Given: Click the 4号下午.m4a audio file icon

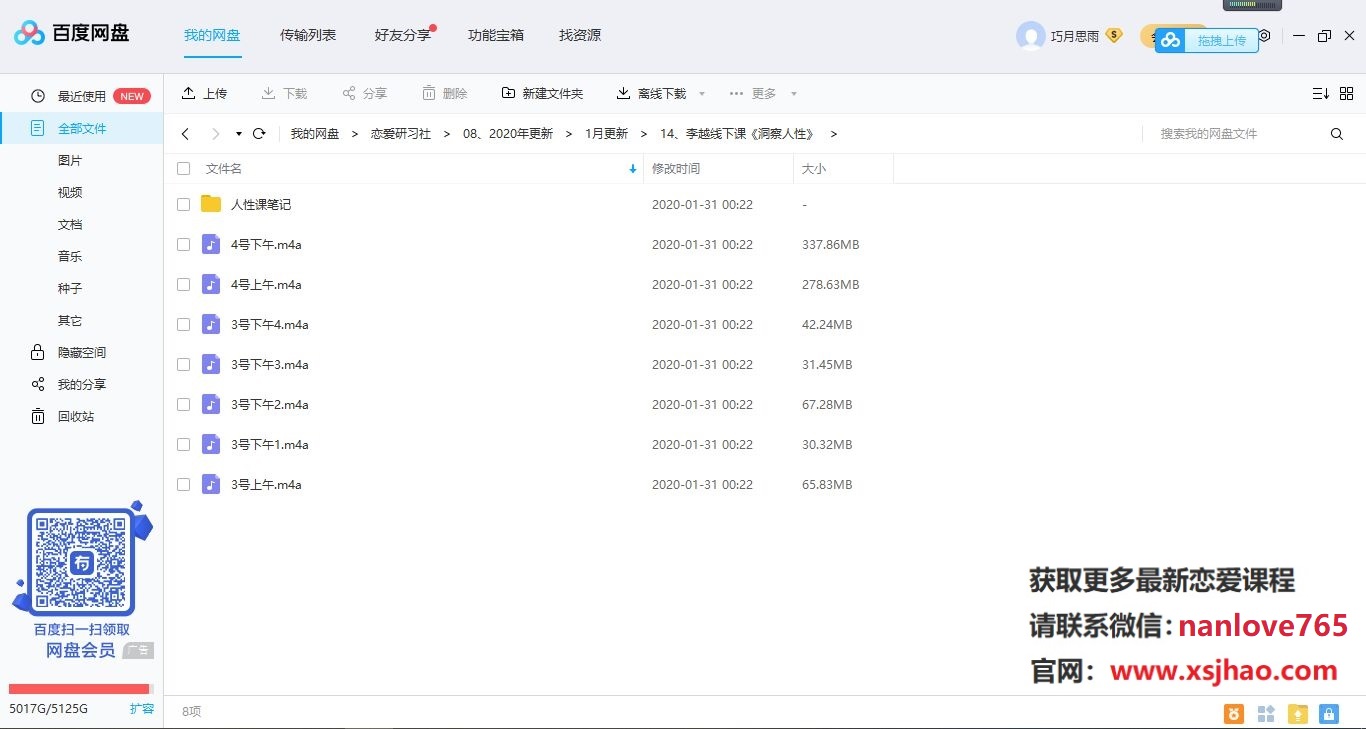Looking at the screenshot, I should point(211,244).
